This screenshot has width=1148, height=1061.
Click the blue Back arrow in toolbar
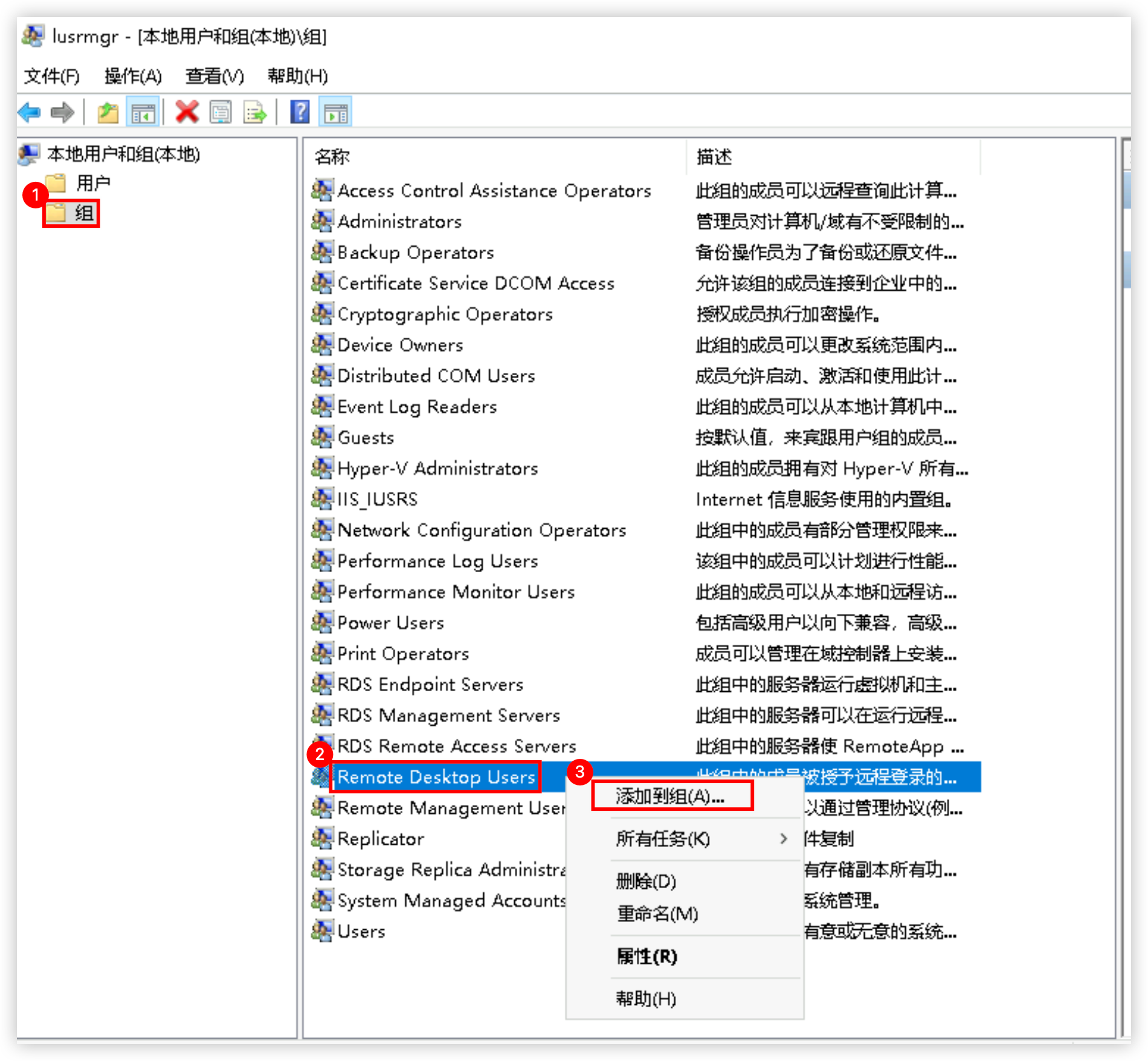(29, 112)
